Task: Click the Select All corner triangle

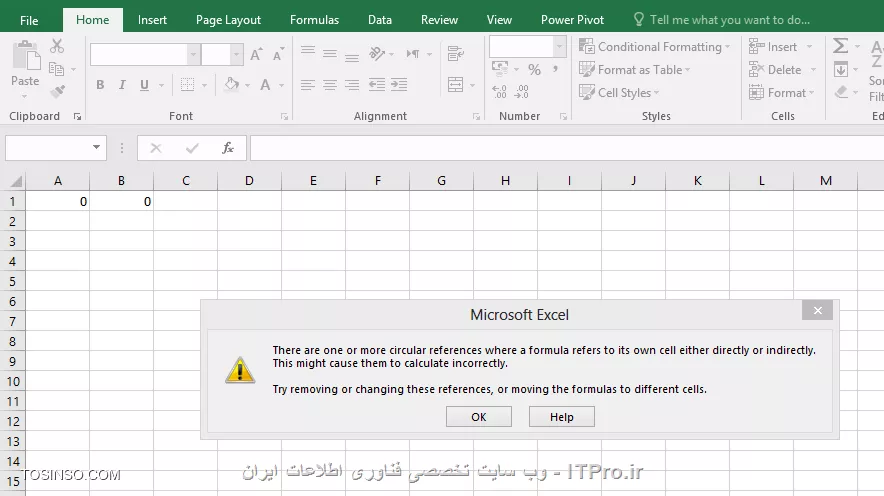Action: point(16,181)
